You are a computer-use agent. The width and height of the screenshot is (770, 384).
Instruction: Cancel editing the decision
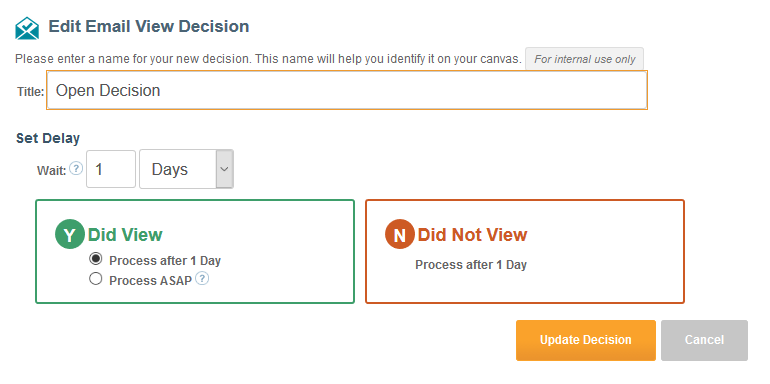pyautogui.click(x=704, y=340)
